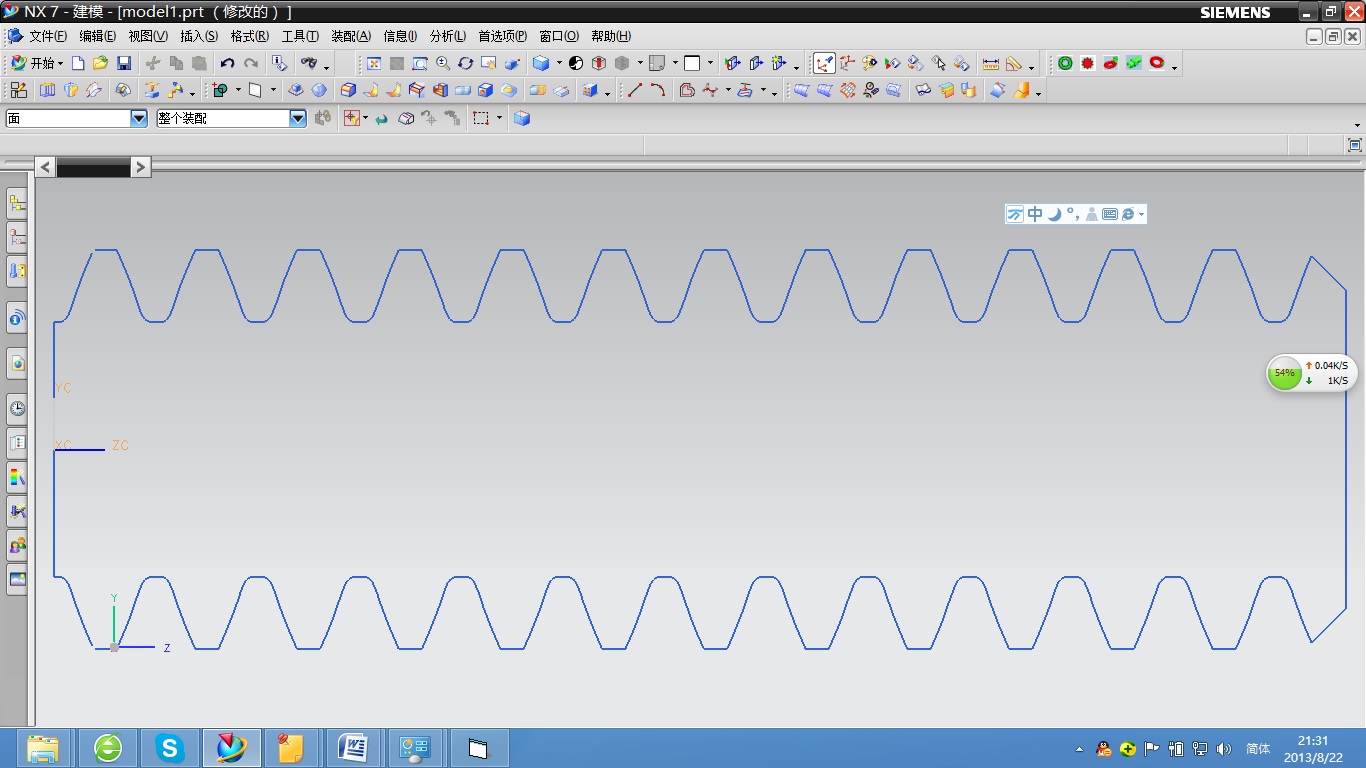Open the Insert (插入) menu

coord(199,36)
